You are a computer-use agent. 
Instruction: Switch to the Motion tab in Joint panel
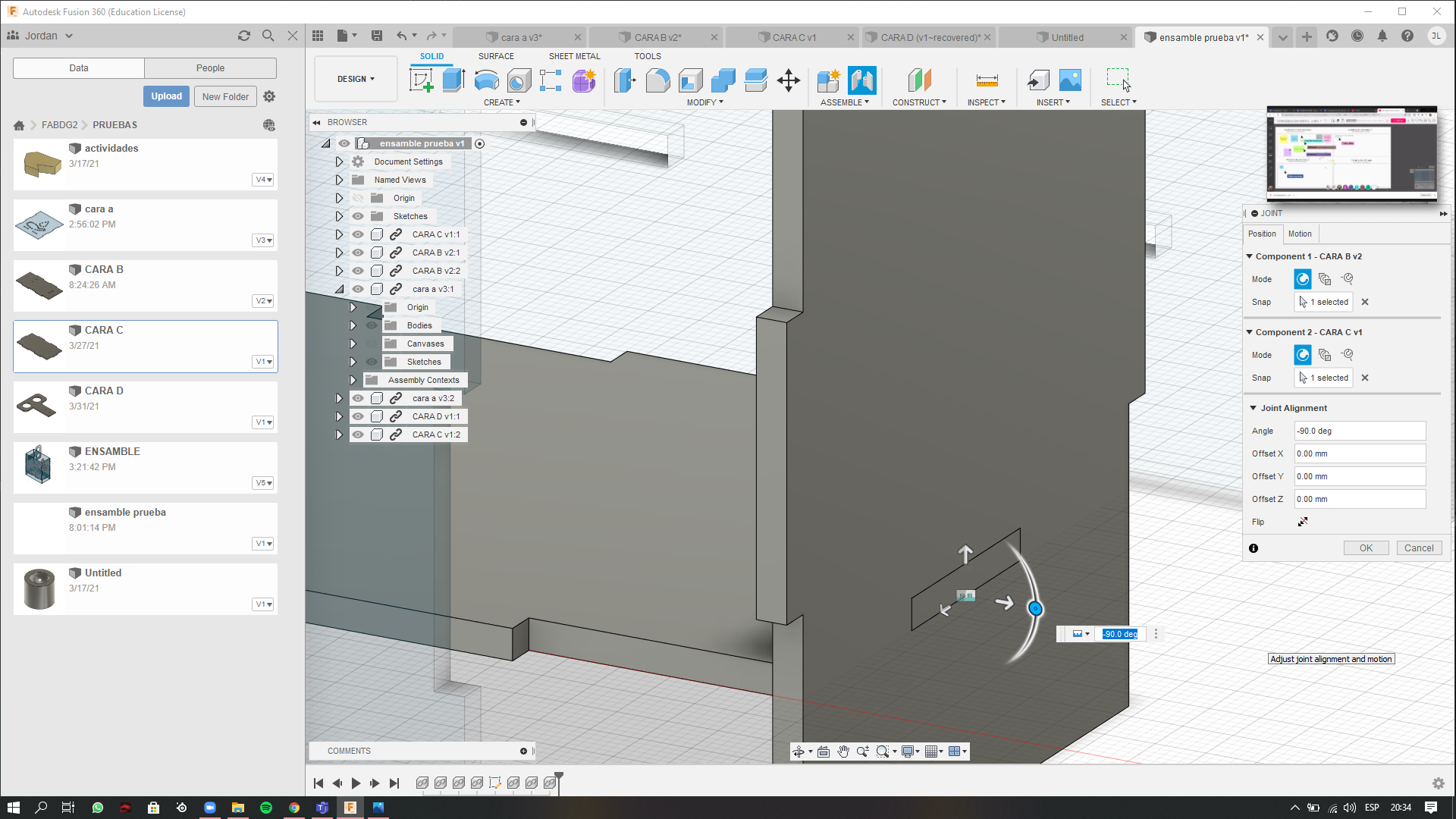point(1300,233)
